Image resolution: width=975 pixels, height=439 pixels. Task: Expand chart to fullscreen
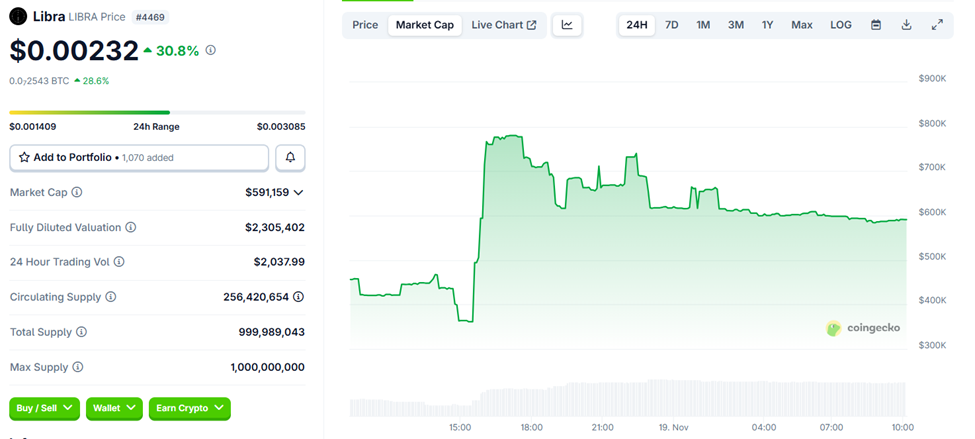(x=937, y=25)
